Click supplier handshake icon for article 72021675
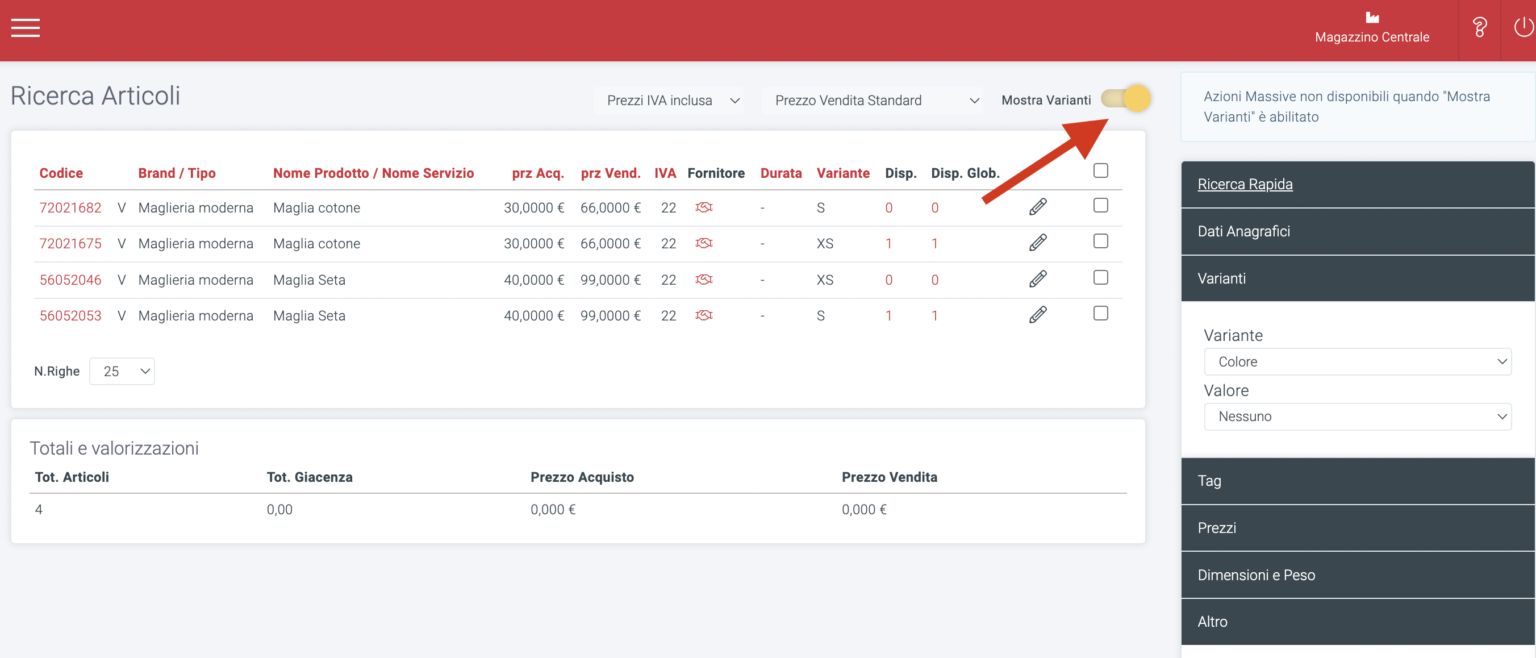 (x=704, y=243)
